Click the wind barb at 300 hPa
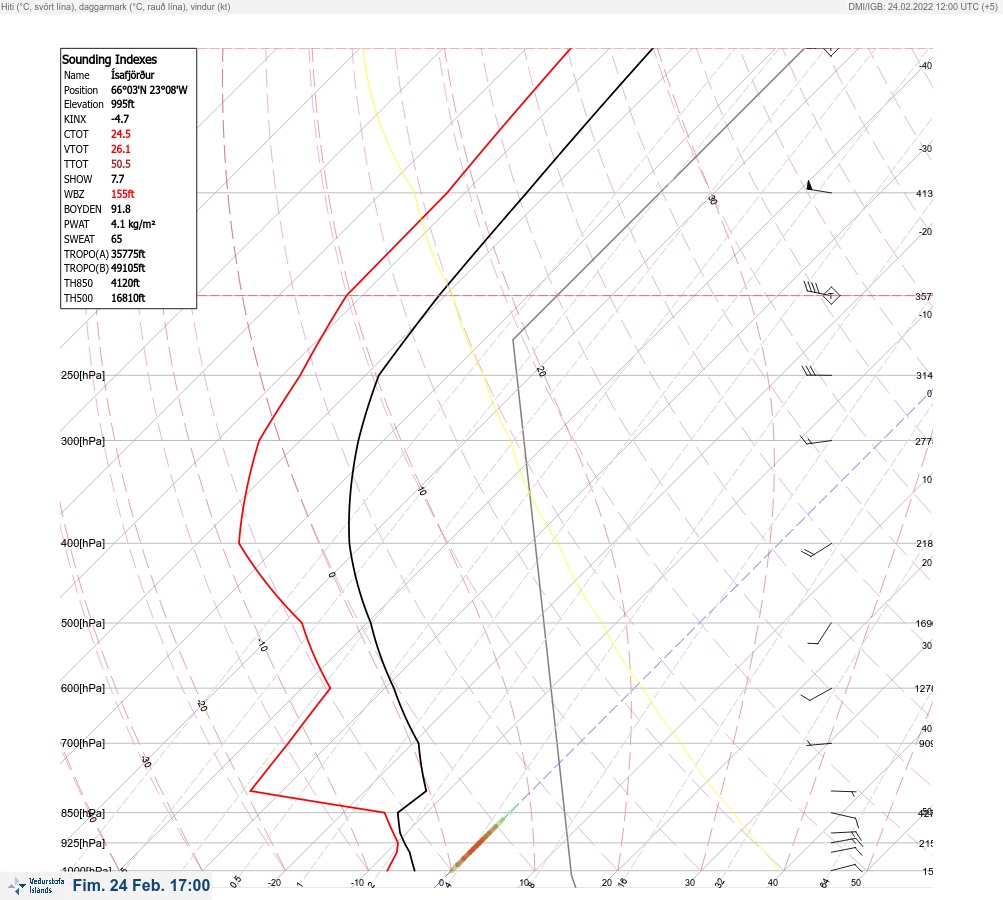Screen dimensions: 1003x900 (x=816, y=440)
